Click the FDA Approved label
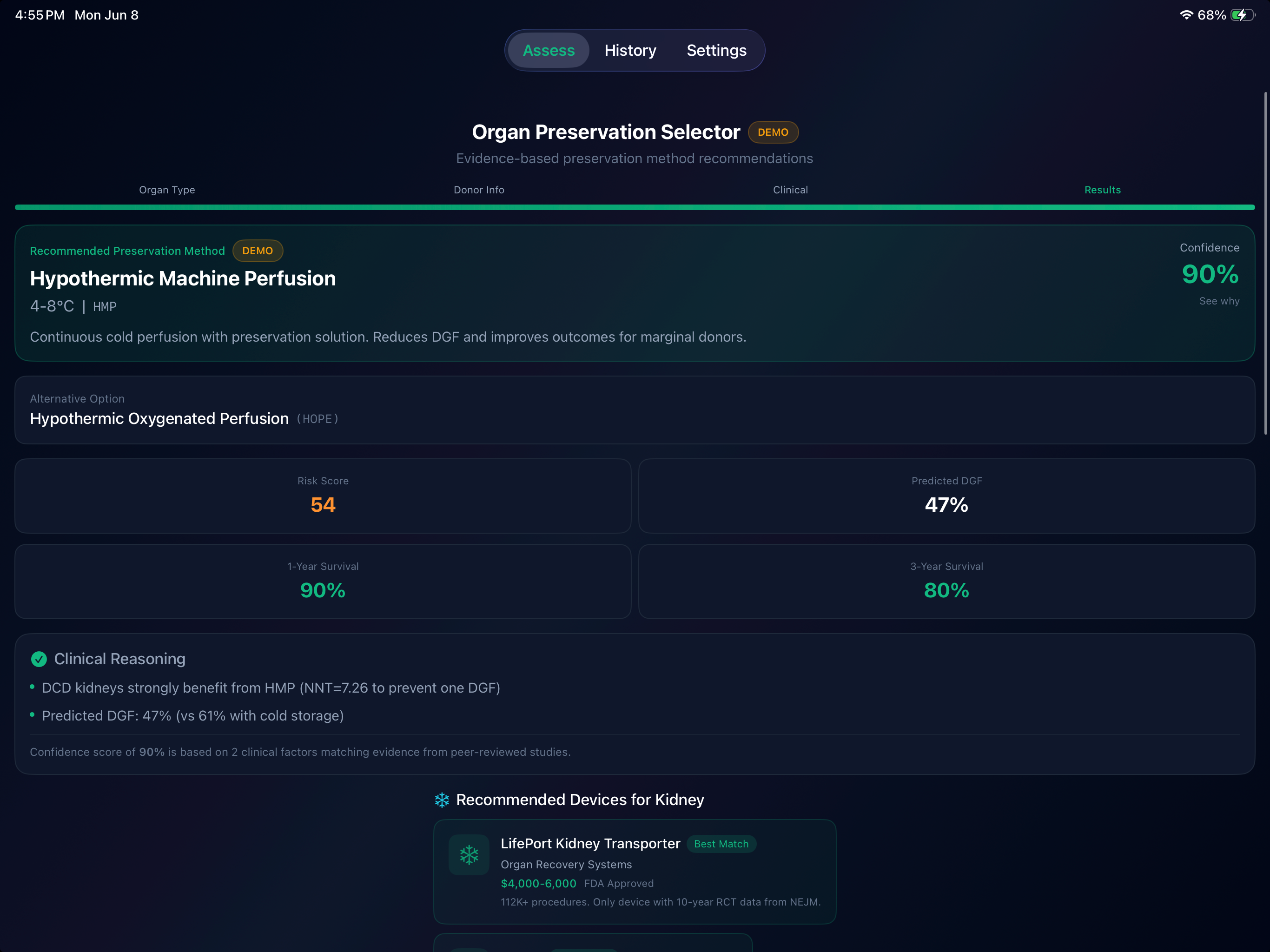Screen dimensions: 1270x952 (x=619, y=883)
